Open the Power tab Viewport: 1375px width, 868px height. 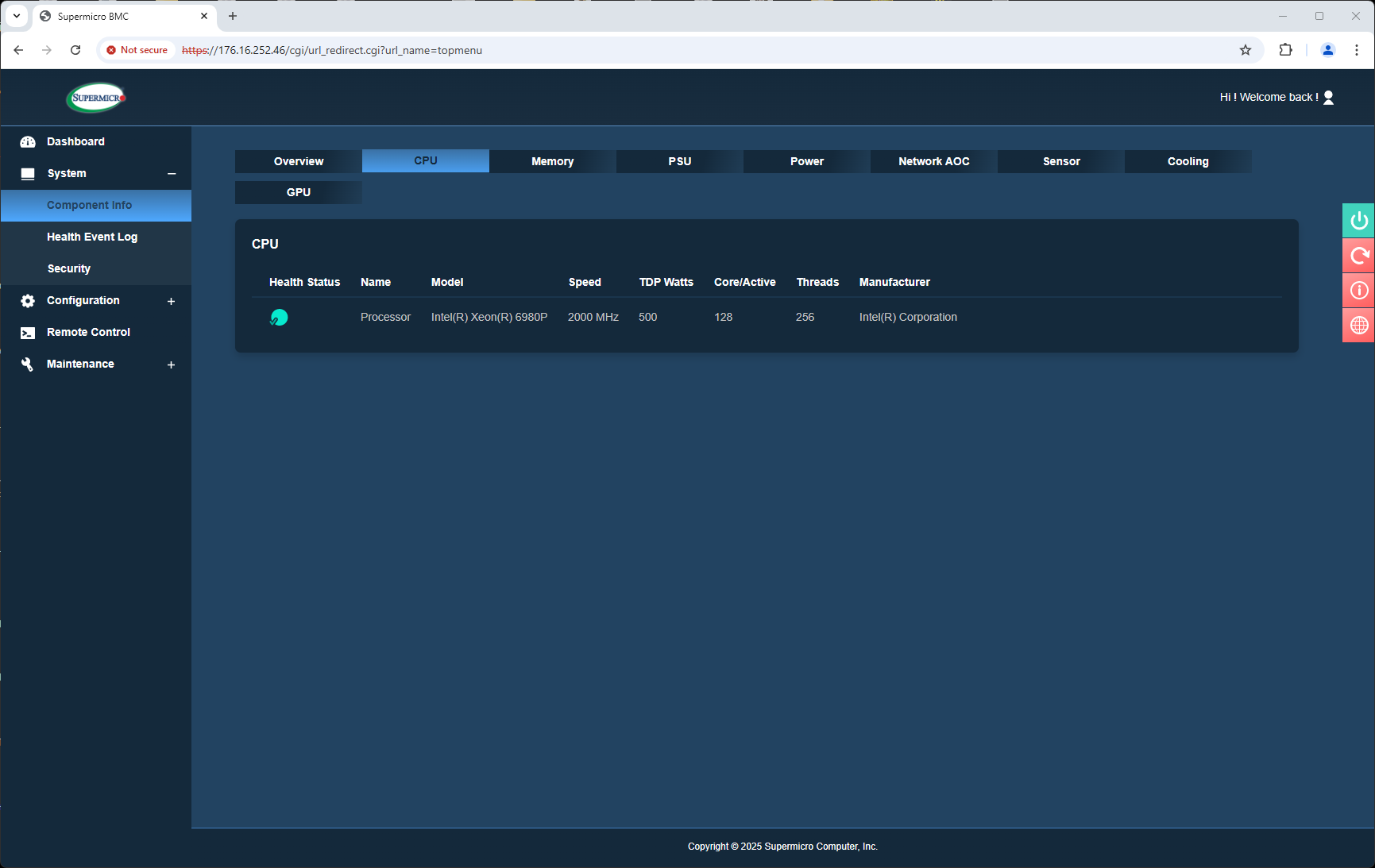tap(807, 161)
